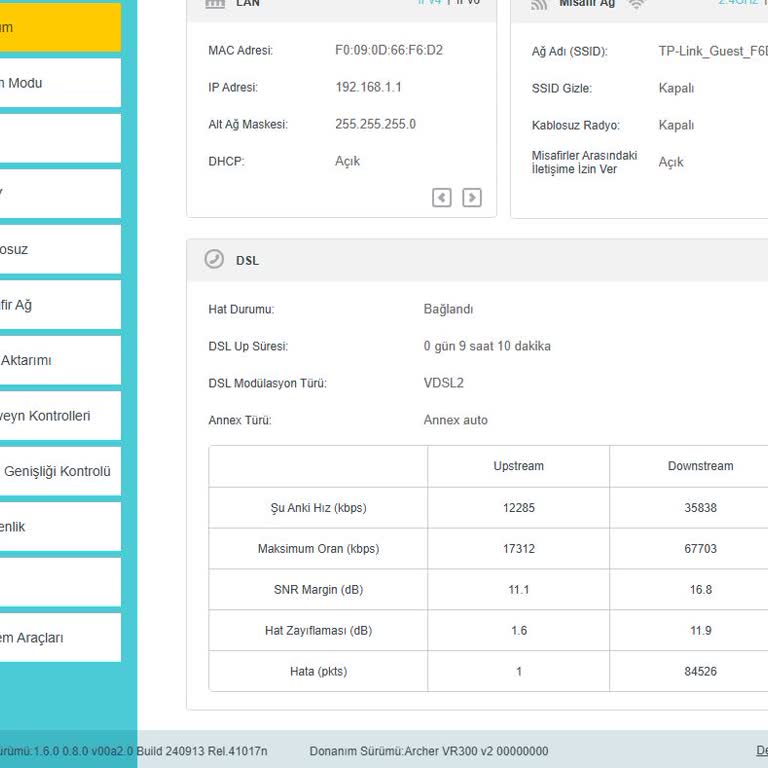Open the NAT Aktarımı sidebar item

pyautogui.click(x=60, y=360)
